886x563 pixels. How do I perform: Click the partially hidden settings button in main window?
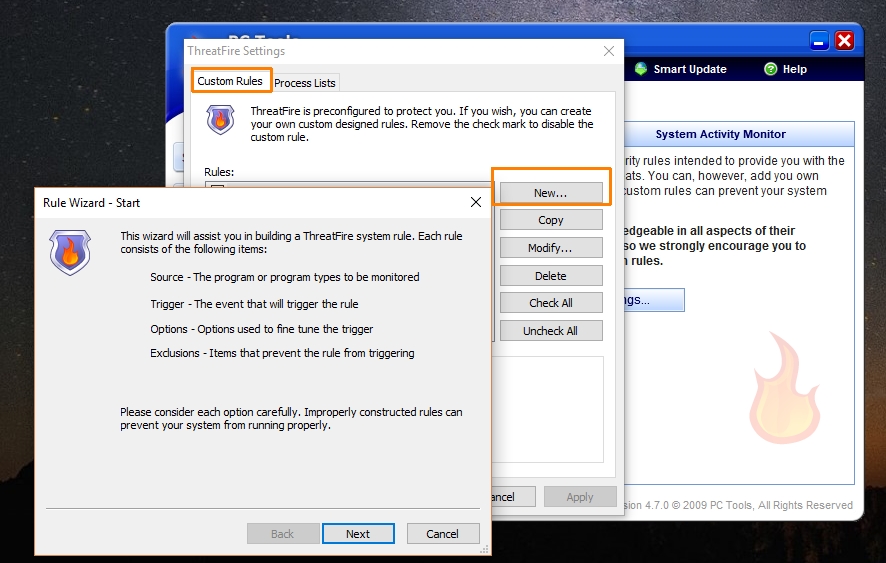pyautogui.click(x=654, y=300)
